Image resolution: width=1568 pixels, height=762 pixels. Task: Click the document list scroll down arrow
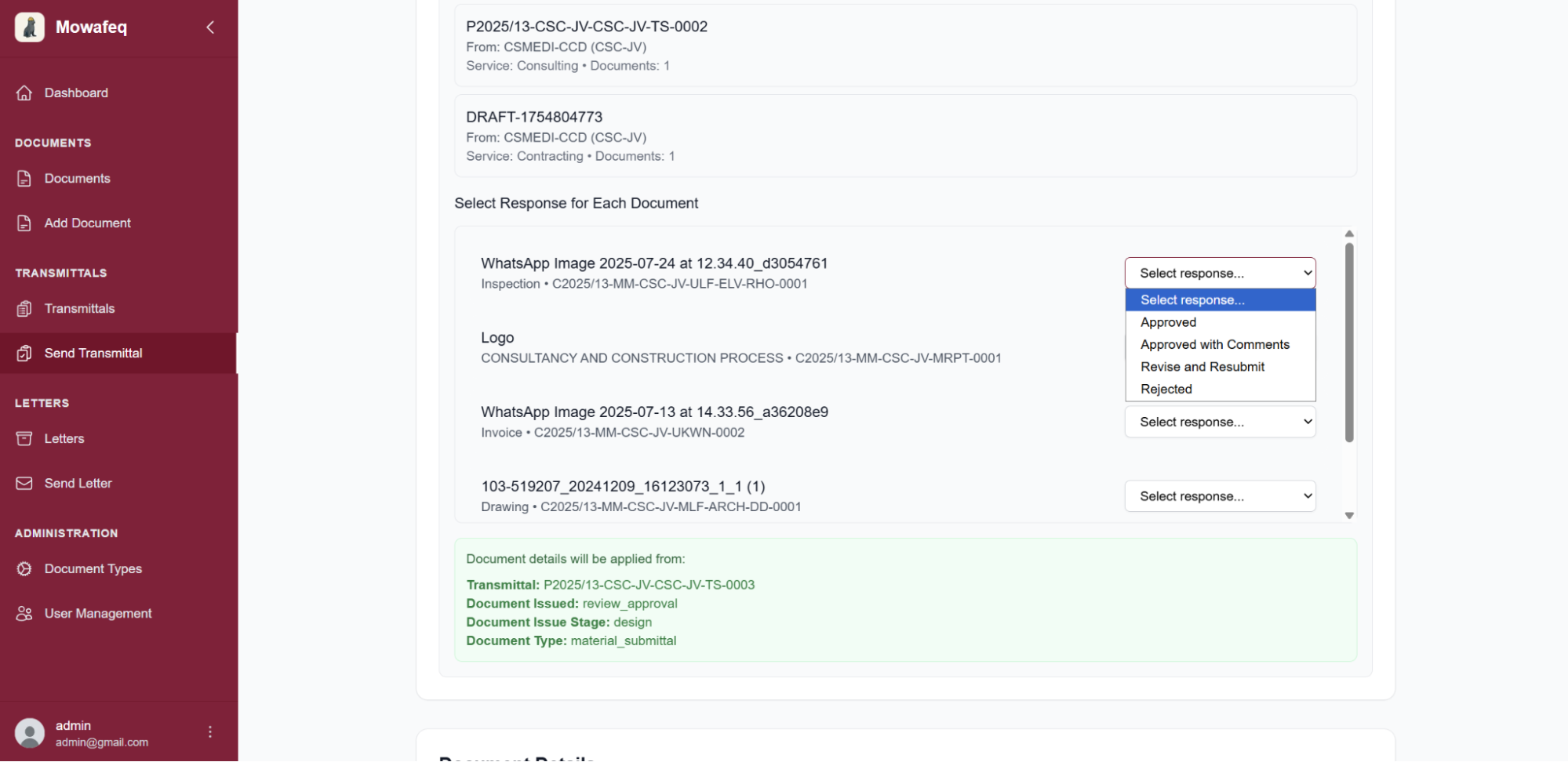(1349, 516)
